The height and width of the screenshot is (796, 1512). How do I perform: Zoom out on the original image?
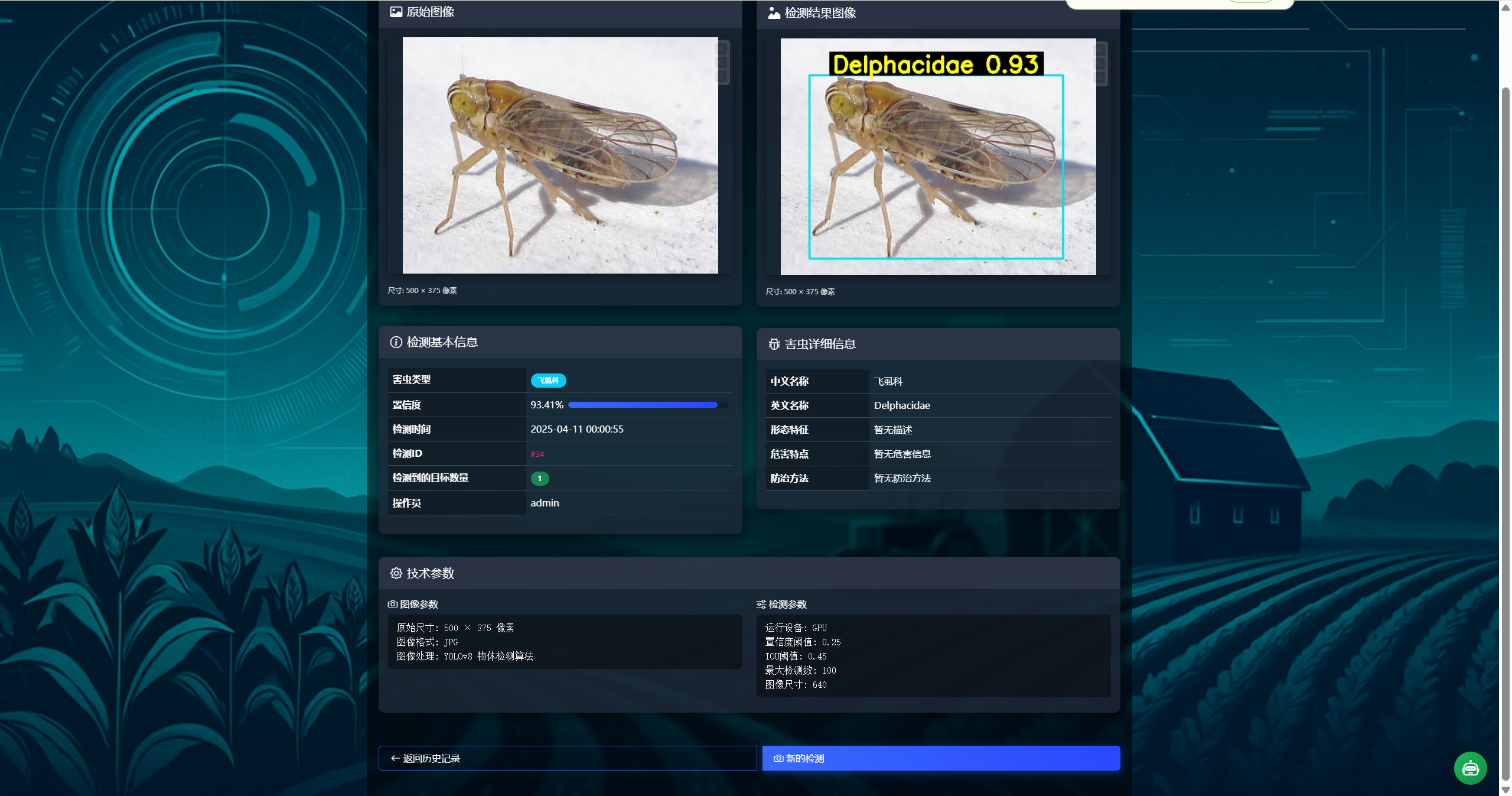[x=722, y=63]
